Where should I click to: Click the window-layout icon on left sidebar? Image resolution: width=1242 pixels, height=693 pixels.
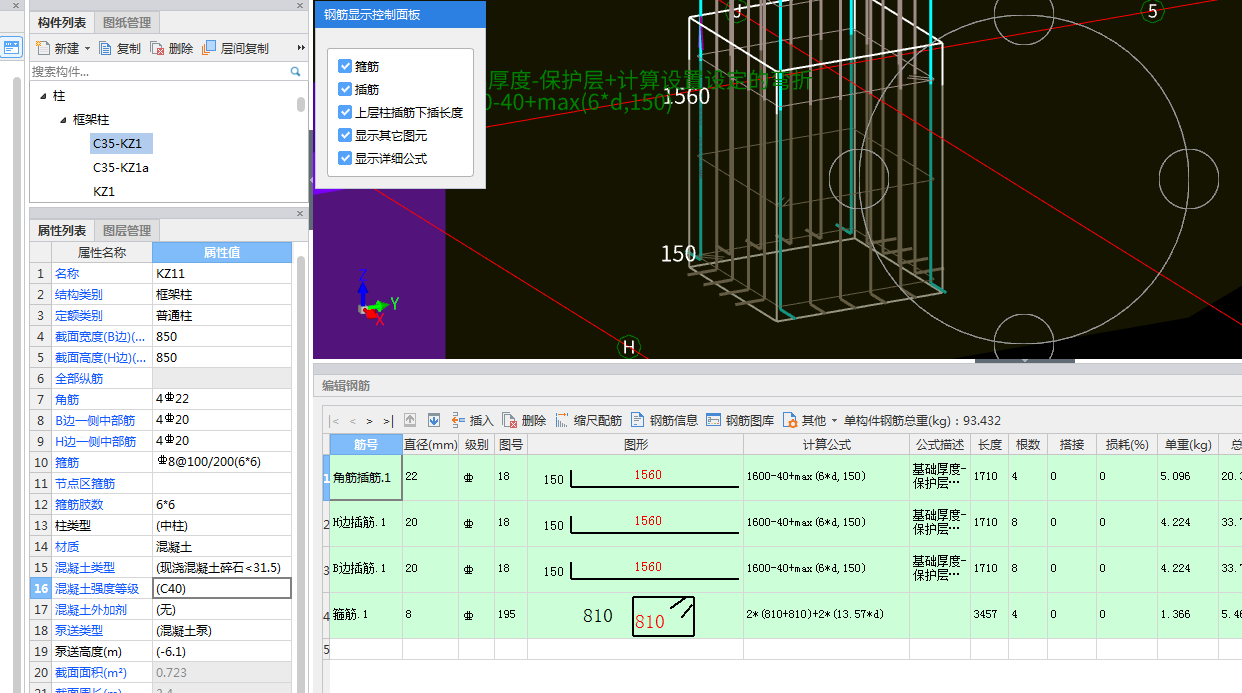pos(11,46)
